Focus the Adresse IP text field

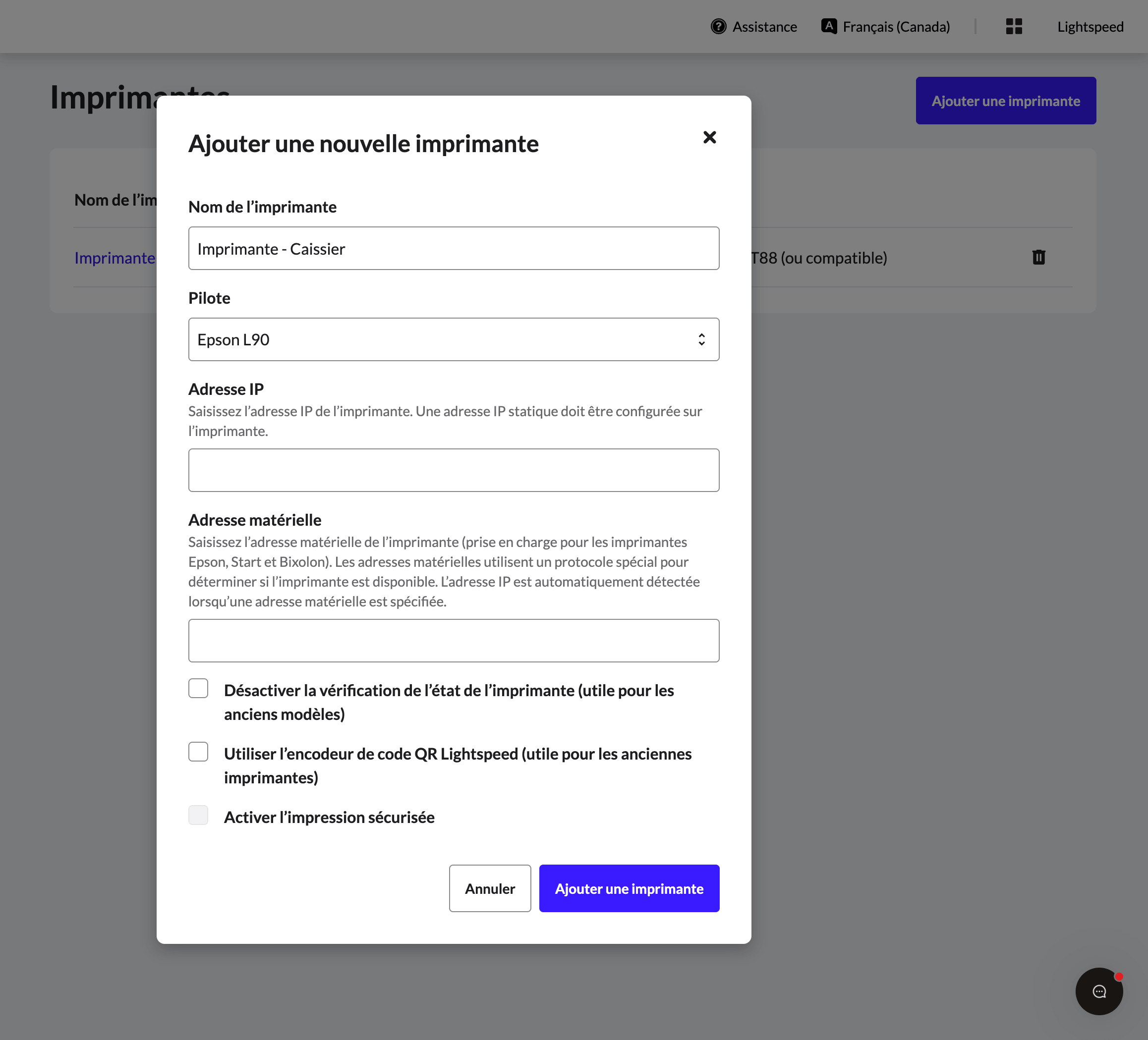pos(454,470)
